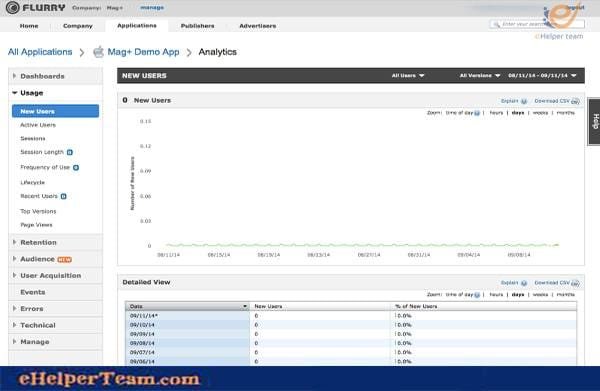Select Active Users in Usage menu

(38, 125)
